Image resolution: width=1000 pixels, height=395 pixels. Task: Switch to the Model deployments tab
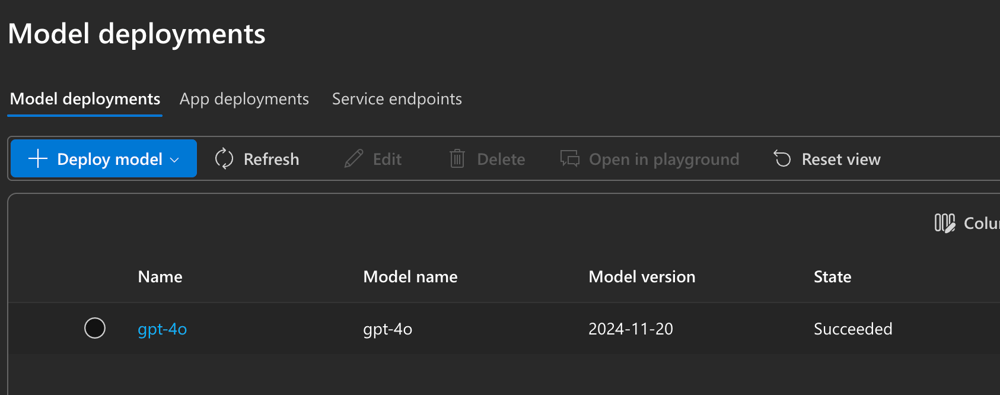pyautogui.click(x=85, y=99)
